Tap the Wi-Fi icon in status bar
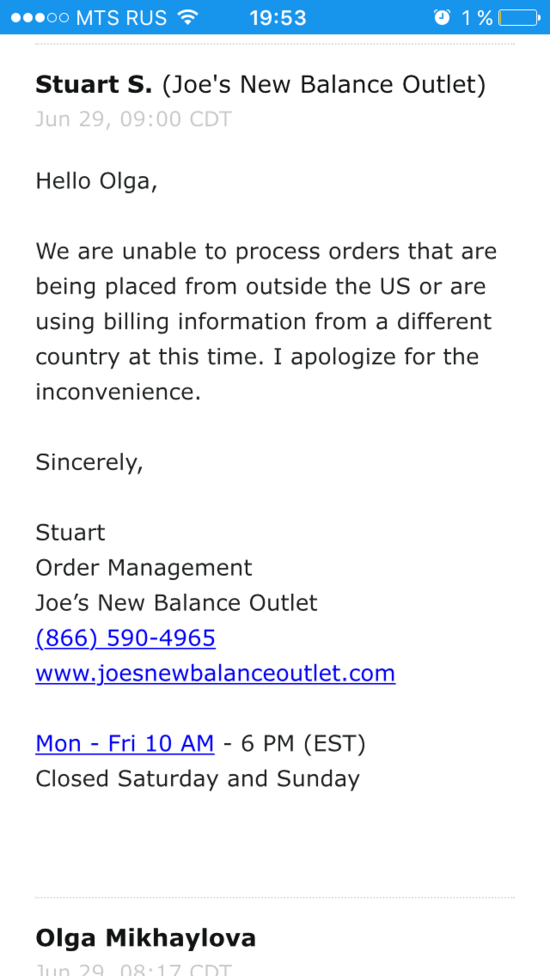Image resolution: width=550 pixels, height=976 pixels. click(x=187, y=17)
